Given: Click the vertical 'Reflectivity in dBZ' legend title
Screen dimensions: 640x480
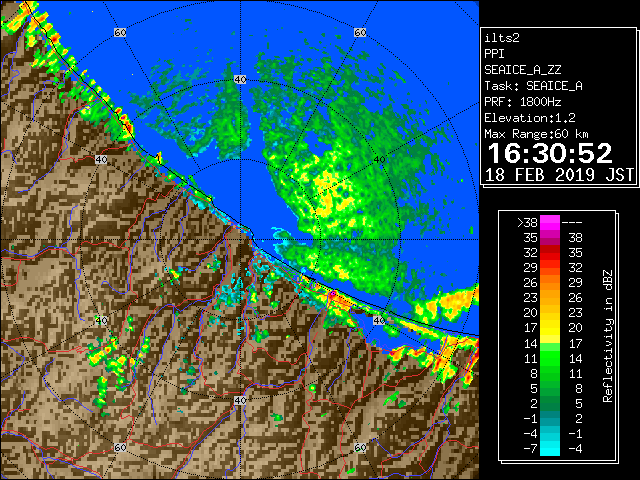Looking at the screenshot, I should click(608, 336).
